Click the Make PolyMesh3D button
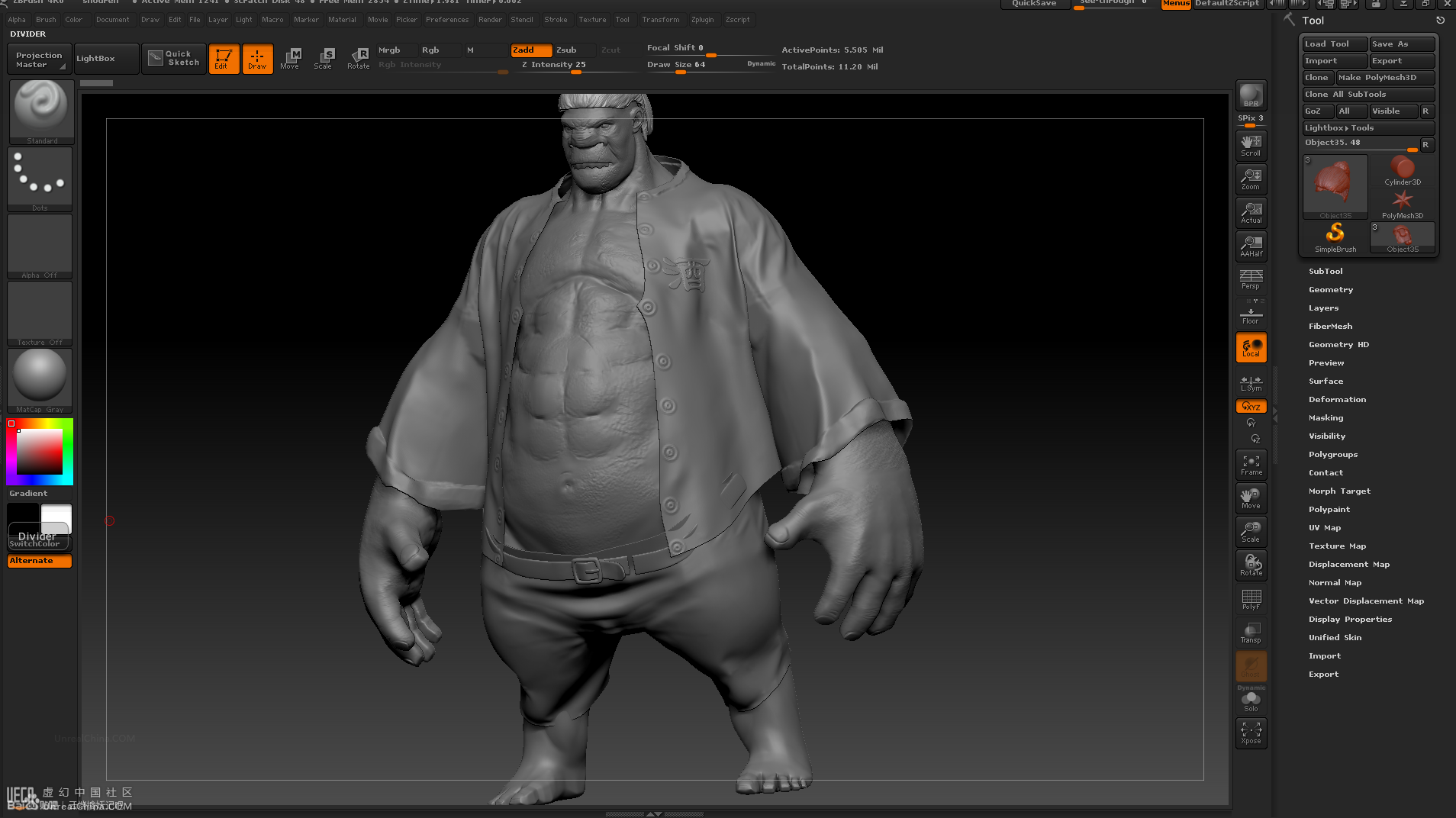This screenshot has width=1456, height=818. click(1385, 78)
